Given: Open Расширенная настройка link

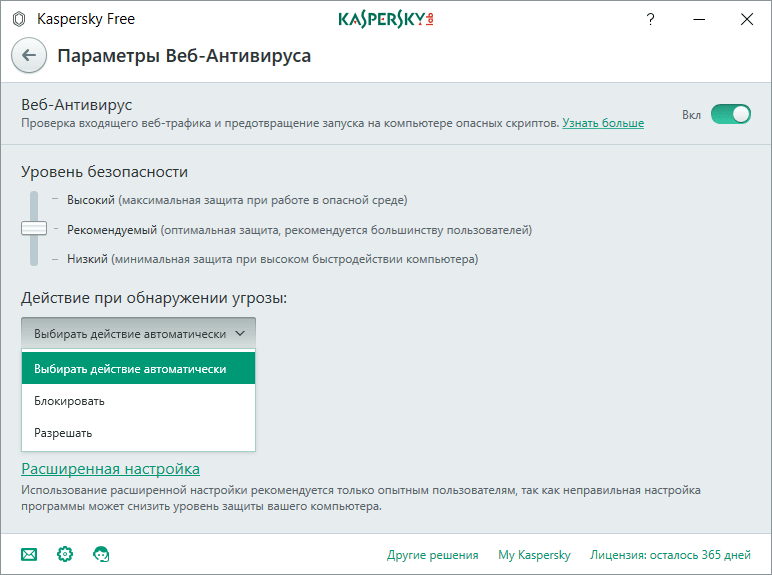Looking at the screenshot, I should 110,469.
